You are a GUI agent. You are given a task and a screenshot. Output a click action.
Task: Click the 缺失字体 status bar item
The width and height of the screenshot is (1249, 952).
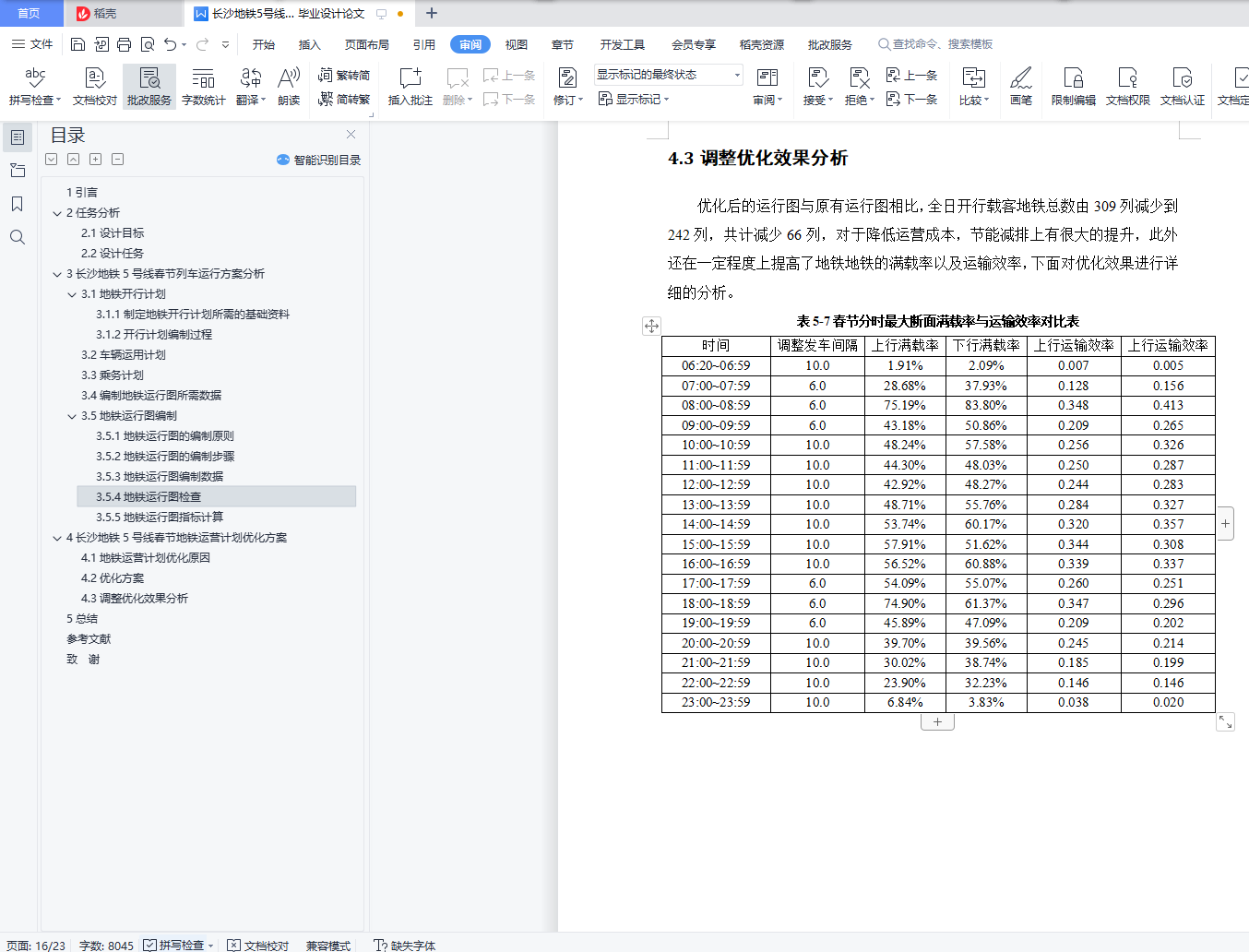click(405, 945)
